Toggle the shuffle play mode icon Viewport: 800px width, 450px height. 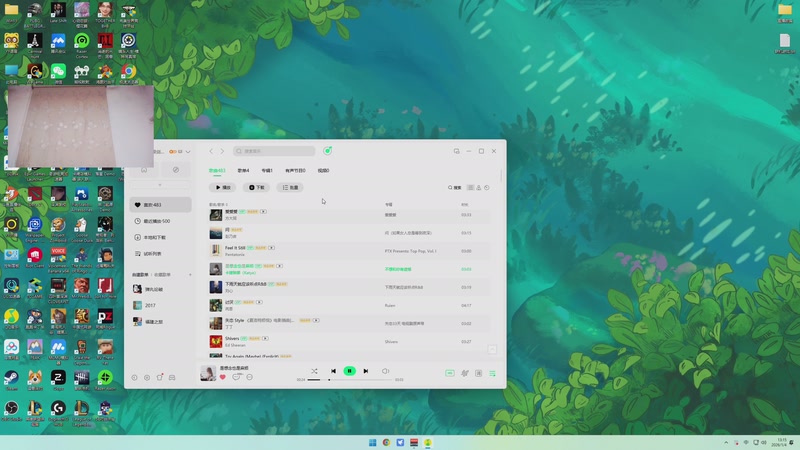coord(314,371)
